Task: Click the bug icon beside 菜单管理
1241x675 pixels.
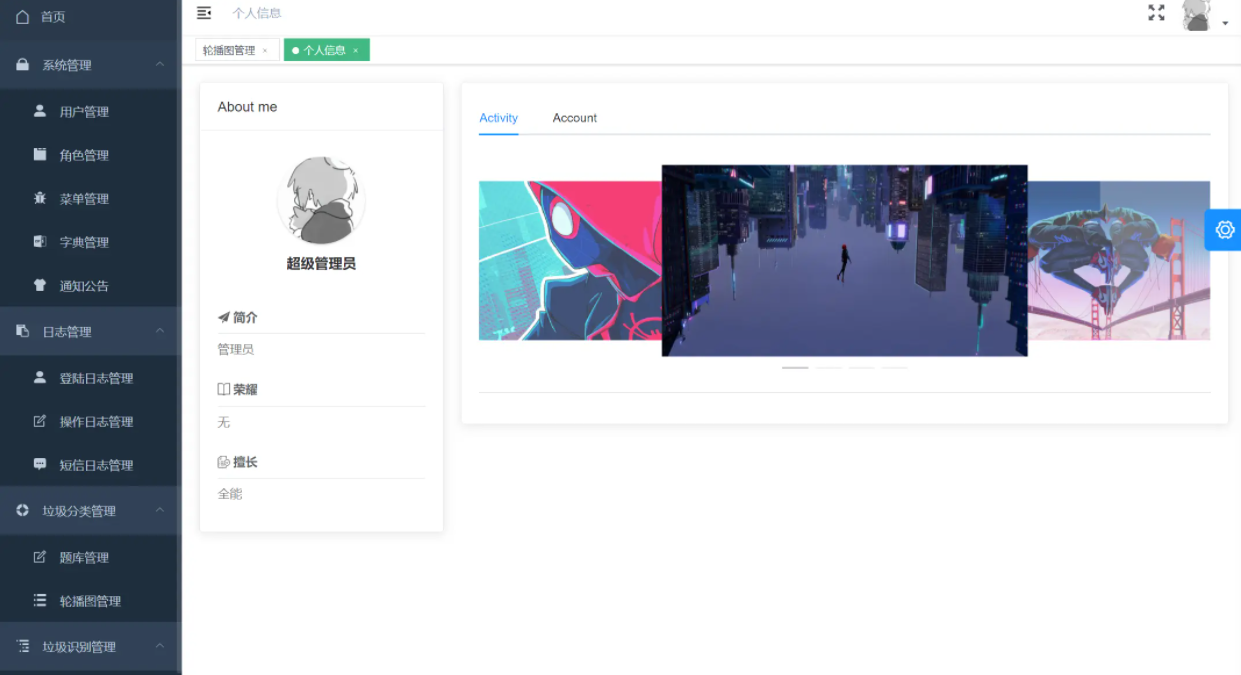Action: click(40, 198)
